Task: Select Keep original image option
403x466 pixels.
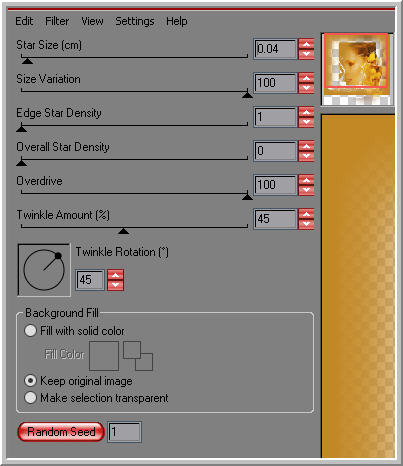Action: (30, 380)
